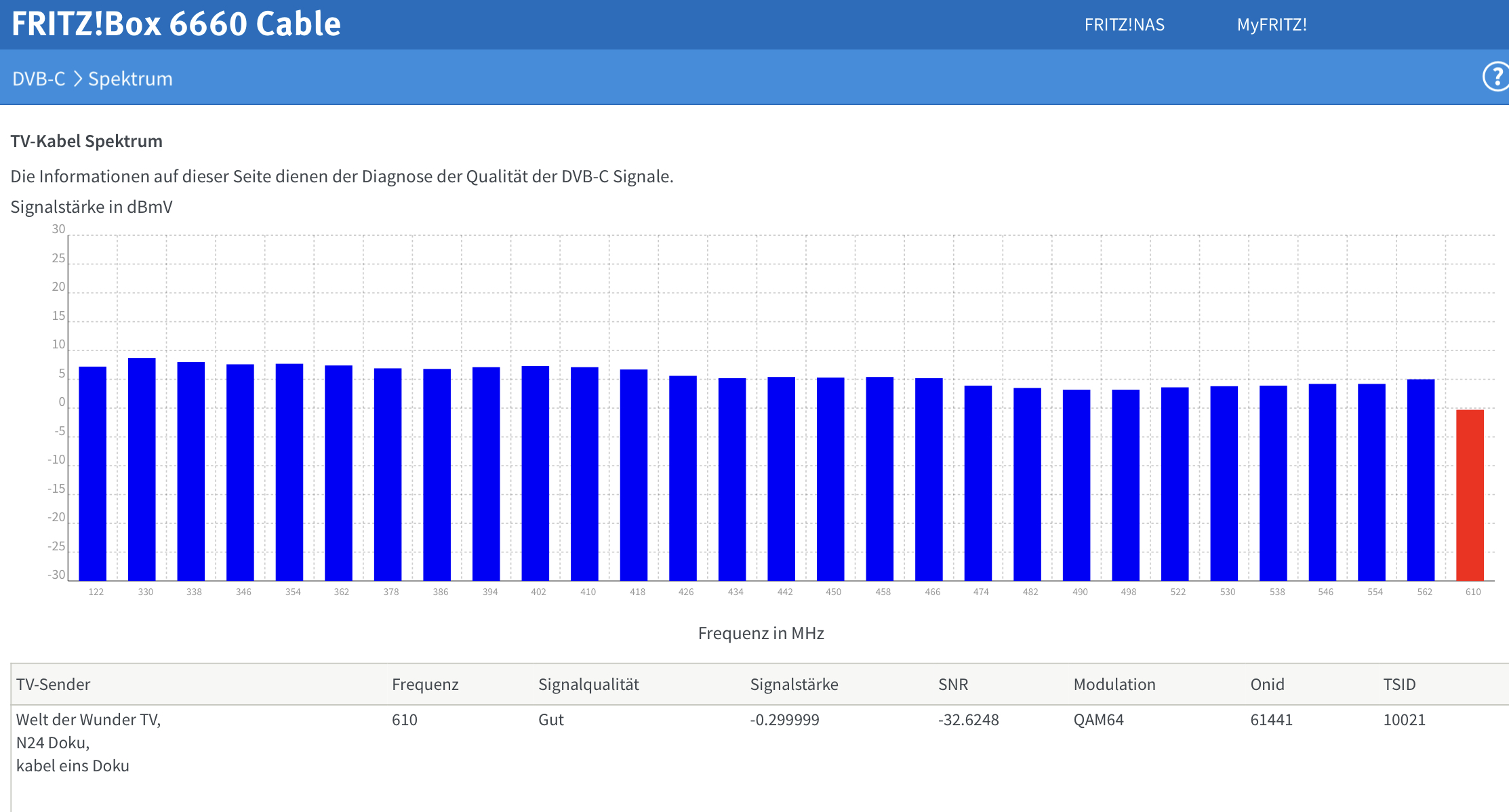Click the Modulation column header

point(1114,685)
